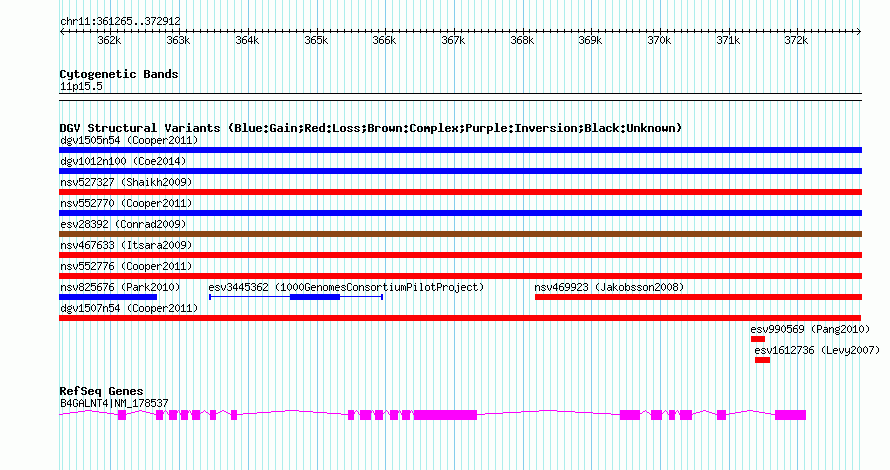The height and width of the screenshot is (470, 890).
Task: Click the 371k ruler tick label
Action: [x=728, y=40]
